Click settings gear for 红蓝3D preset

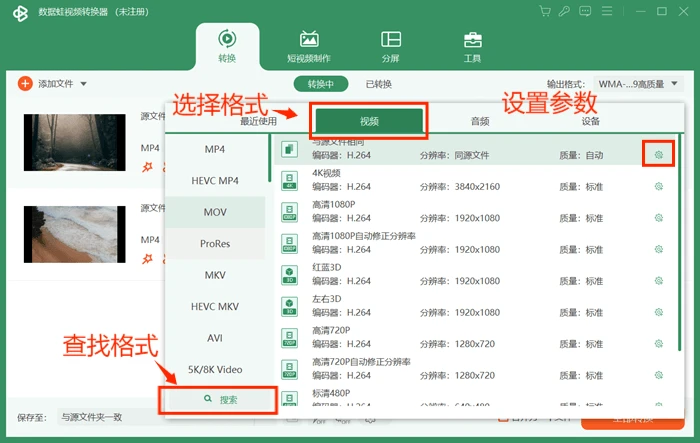(658, 281)
